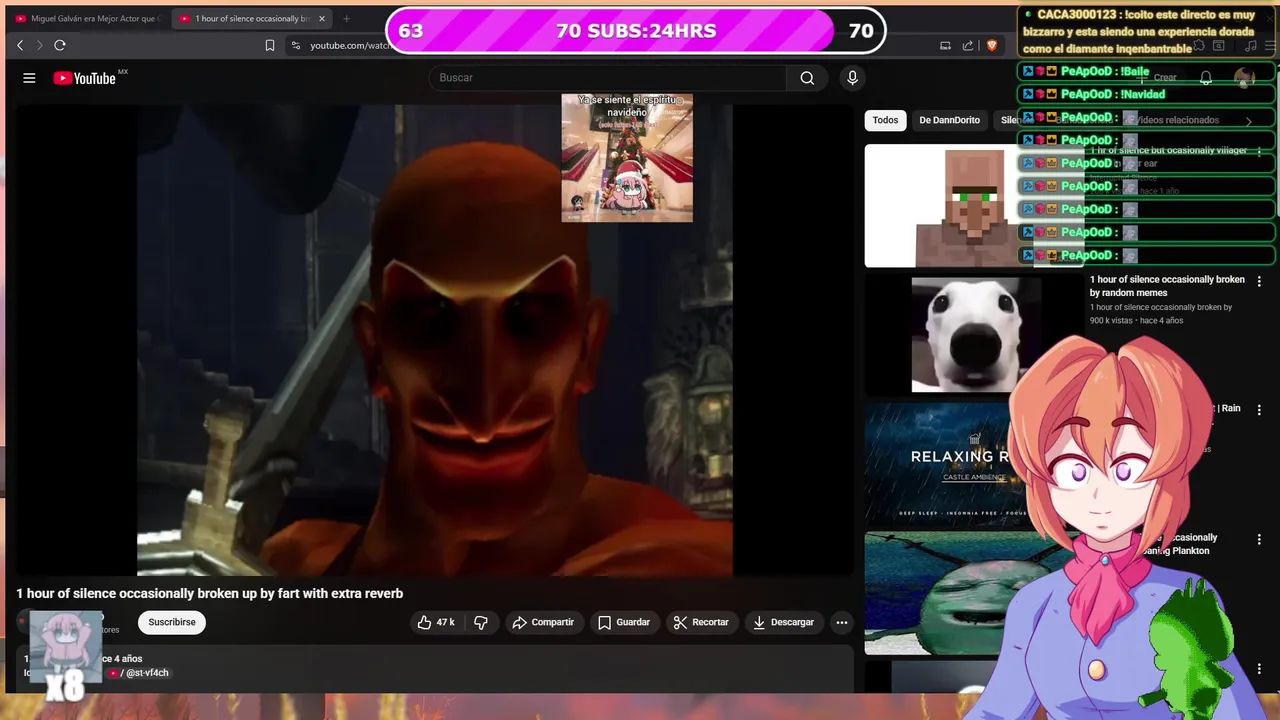Open more actions three-dot menu under video

(x=842, y=622)
